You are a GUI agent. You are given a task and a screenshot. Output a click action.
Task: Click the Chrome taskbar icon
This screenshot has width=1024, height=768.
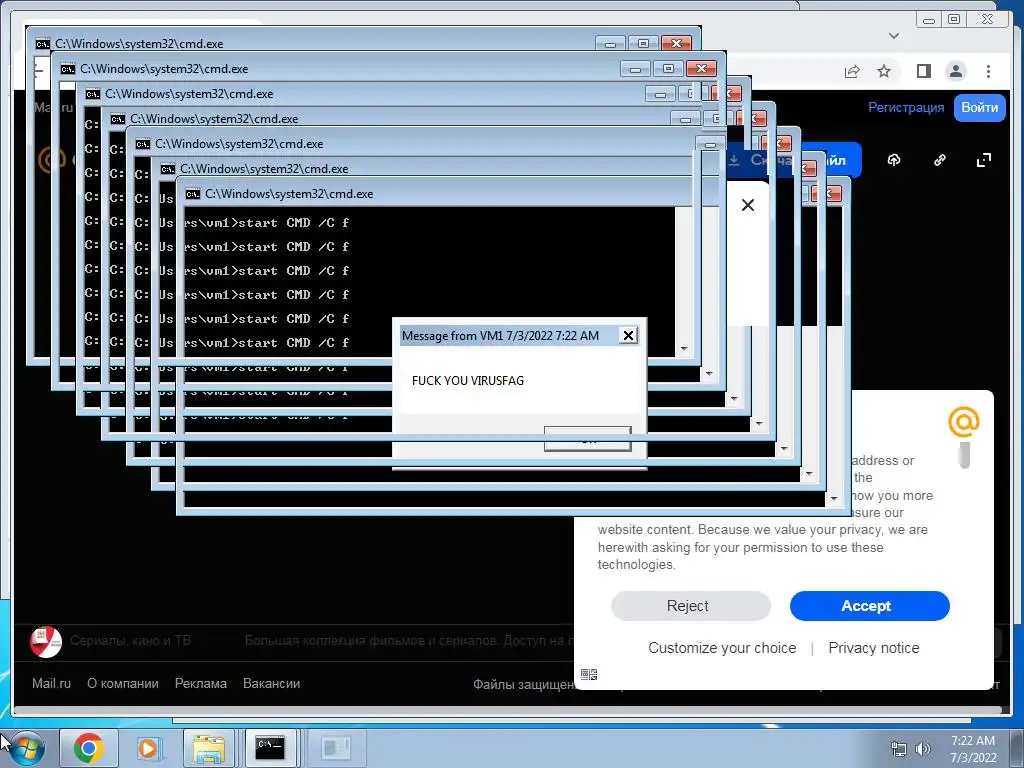tap(88, 748)
